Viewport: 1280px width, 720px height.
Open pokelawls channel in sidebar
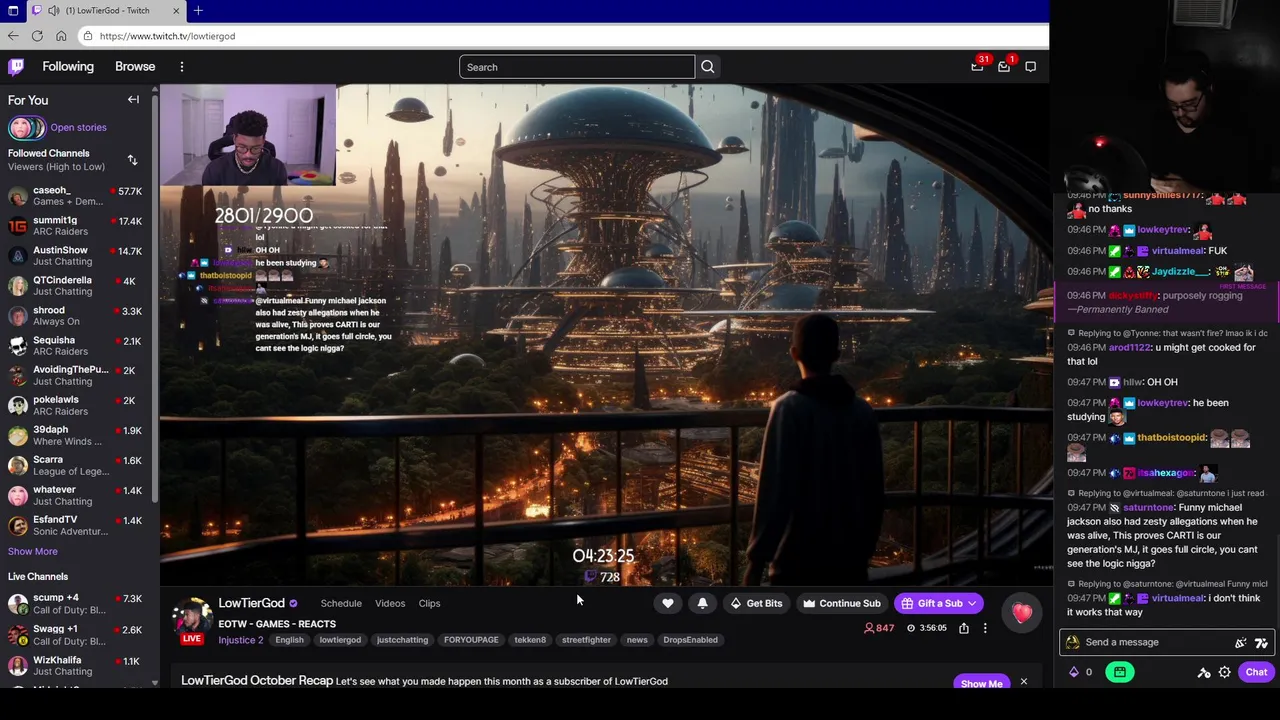coord(76,405)
